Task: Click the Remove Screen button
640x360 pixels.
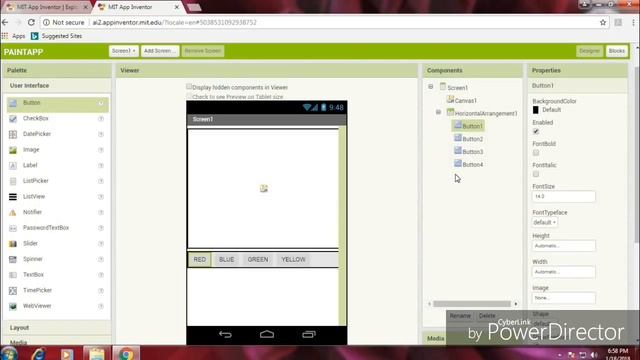Action: coord(202,51)
